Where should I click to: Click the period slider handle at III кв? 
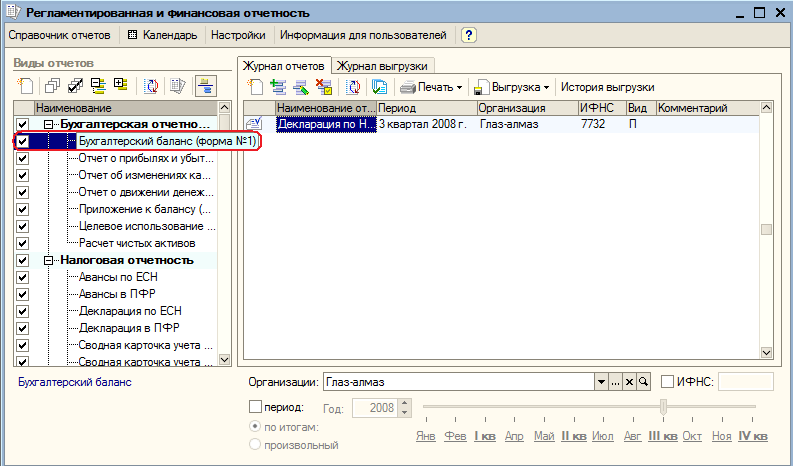click(x=663, y=406)
